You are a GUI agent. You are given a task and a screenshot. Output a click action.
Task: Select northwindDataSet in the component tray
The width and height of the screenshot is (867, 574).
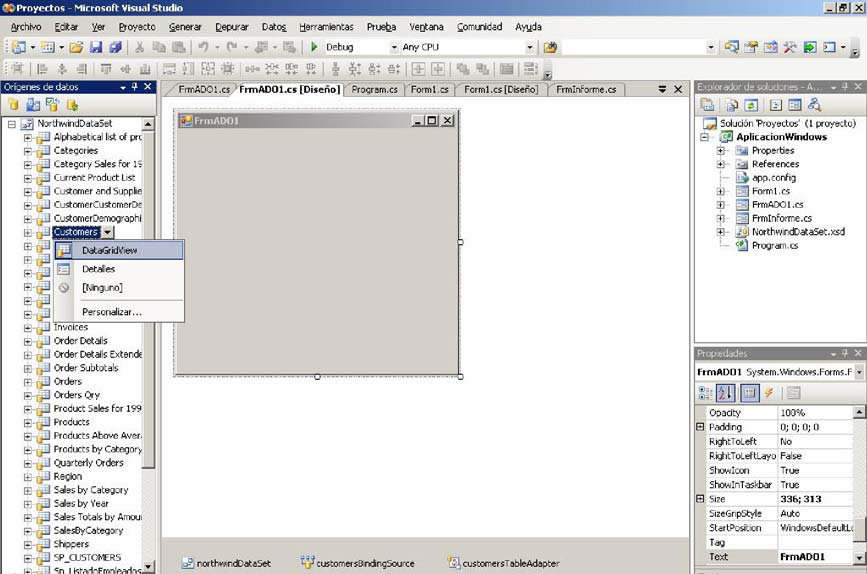[227, 563]
